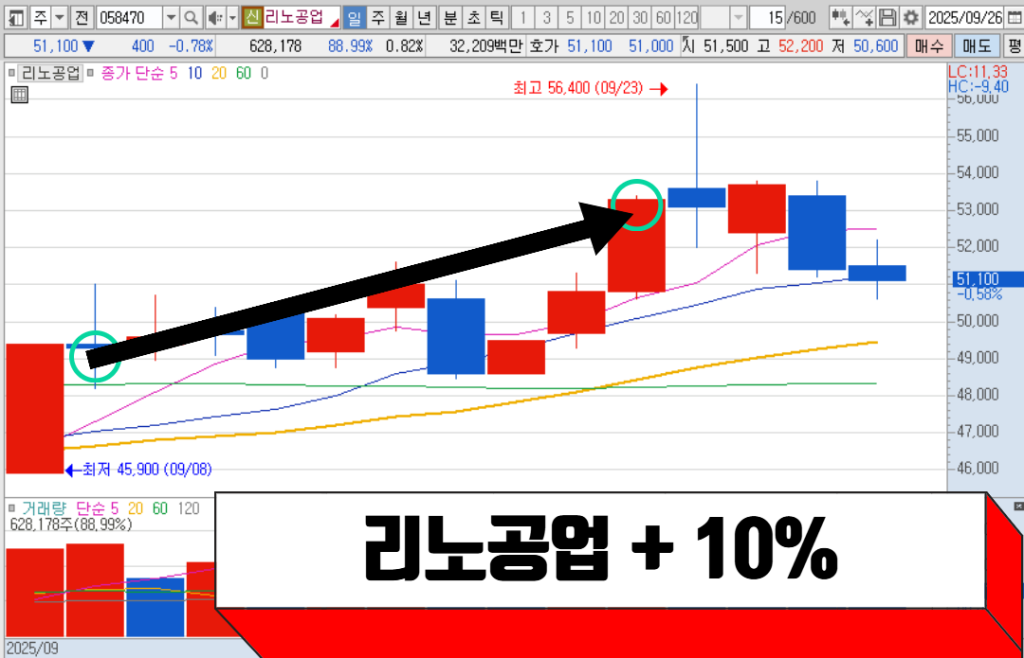Click the magnifier stock search icon

(x=191, y=18)
